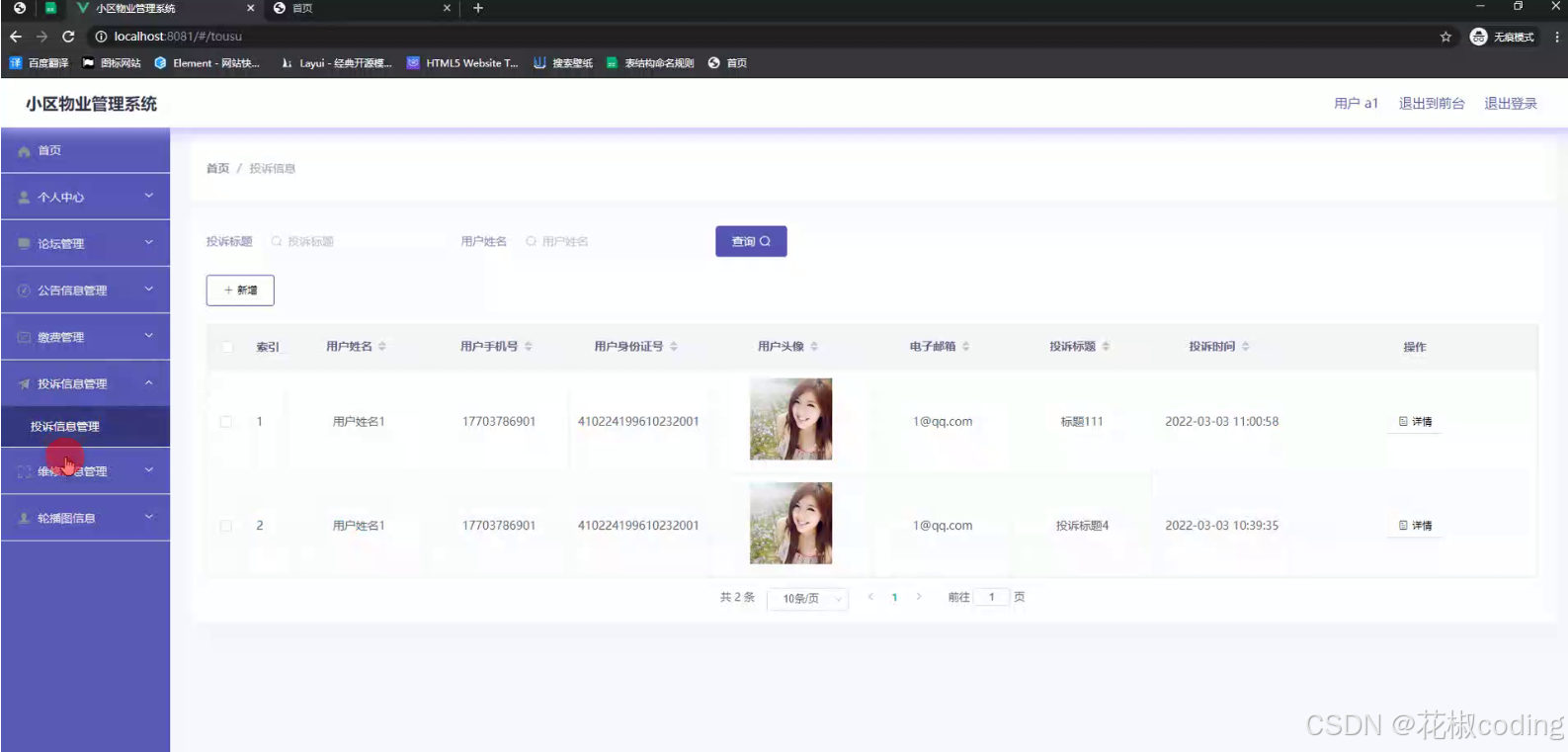The image size is (1568, 752).
Task: Sort the 投诉标题 column with its arrows
Action: (x=1106, y=347)
